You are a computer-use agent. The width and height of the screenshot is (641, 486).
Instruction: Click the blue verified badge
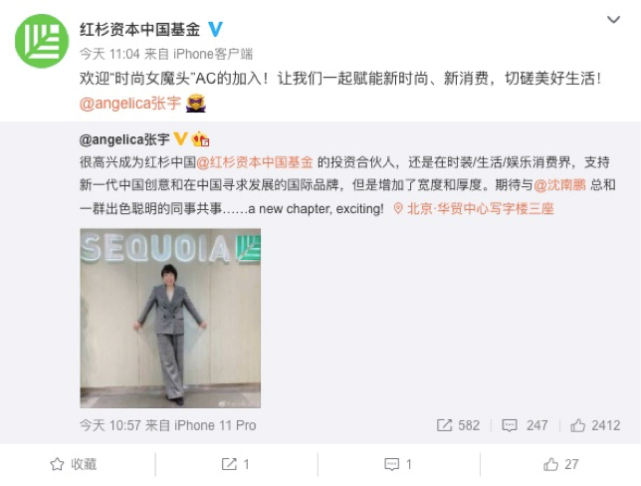pos(215,29)
